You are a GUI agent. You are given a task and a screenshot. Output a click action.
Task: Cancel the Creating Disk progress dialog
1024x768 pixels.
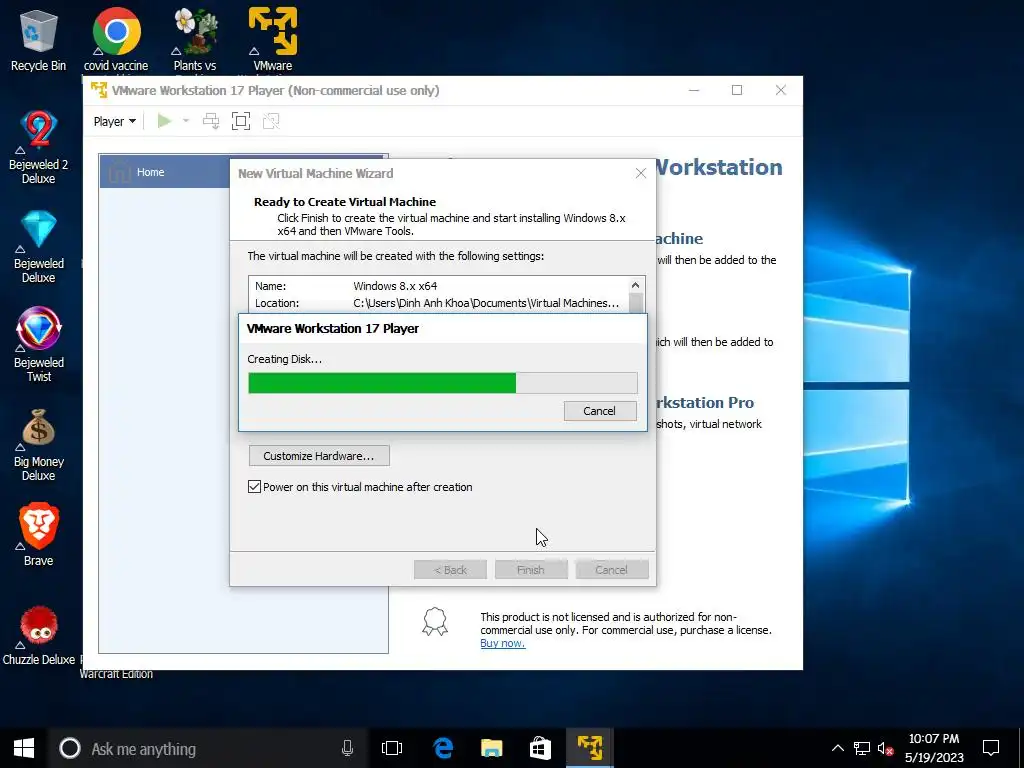pyautogui.click(x=600, y=411)
